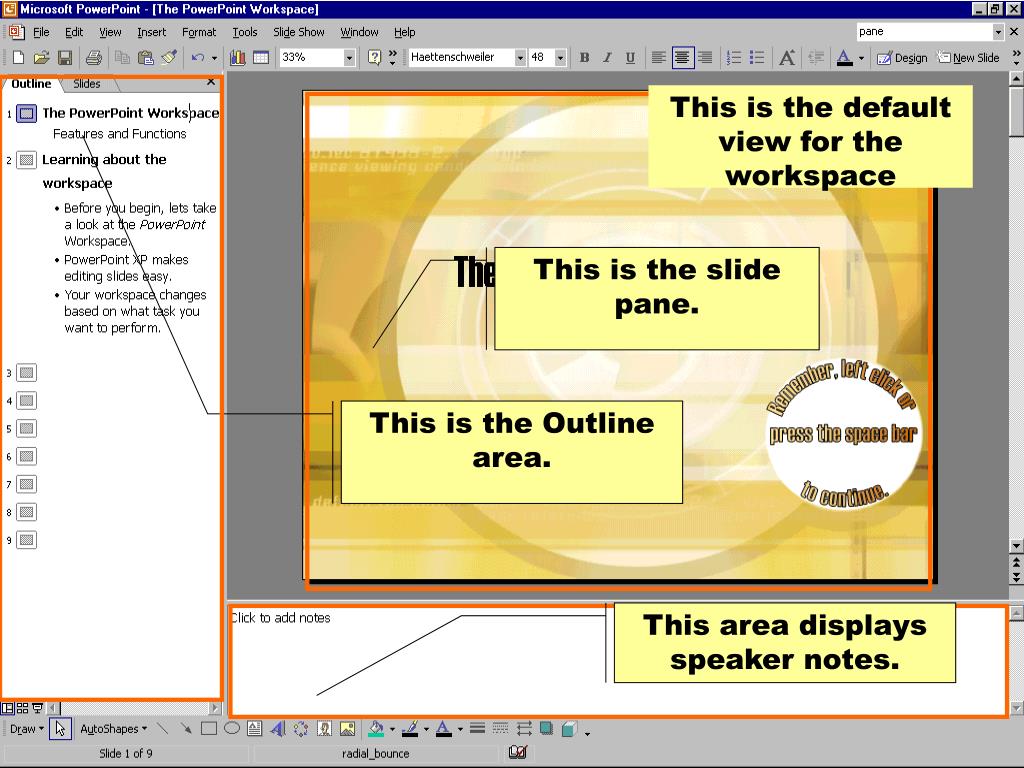Toggle Italic formatting

[607, 57]
